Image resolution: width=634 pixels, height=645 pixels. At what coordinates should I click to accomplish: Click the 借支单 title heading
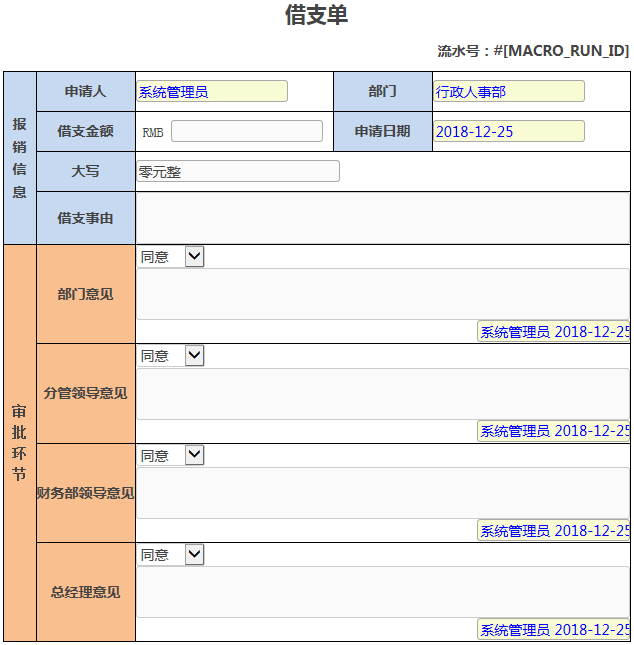point(316,15)
